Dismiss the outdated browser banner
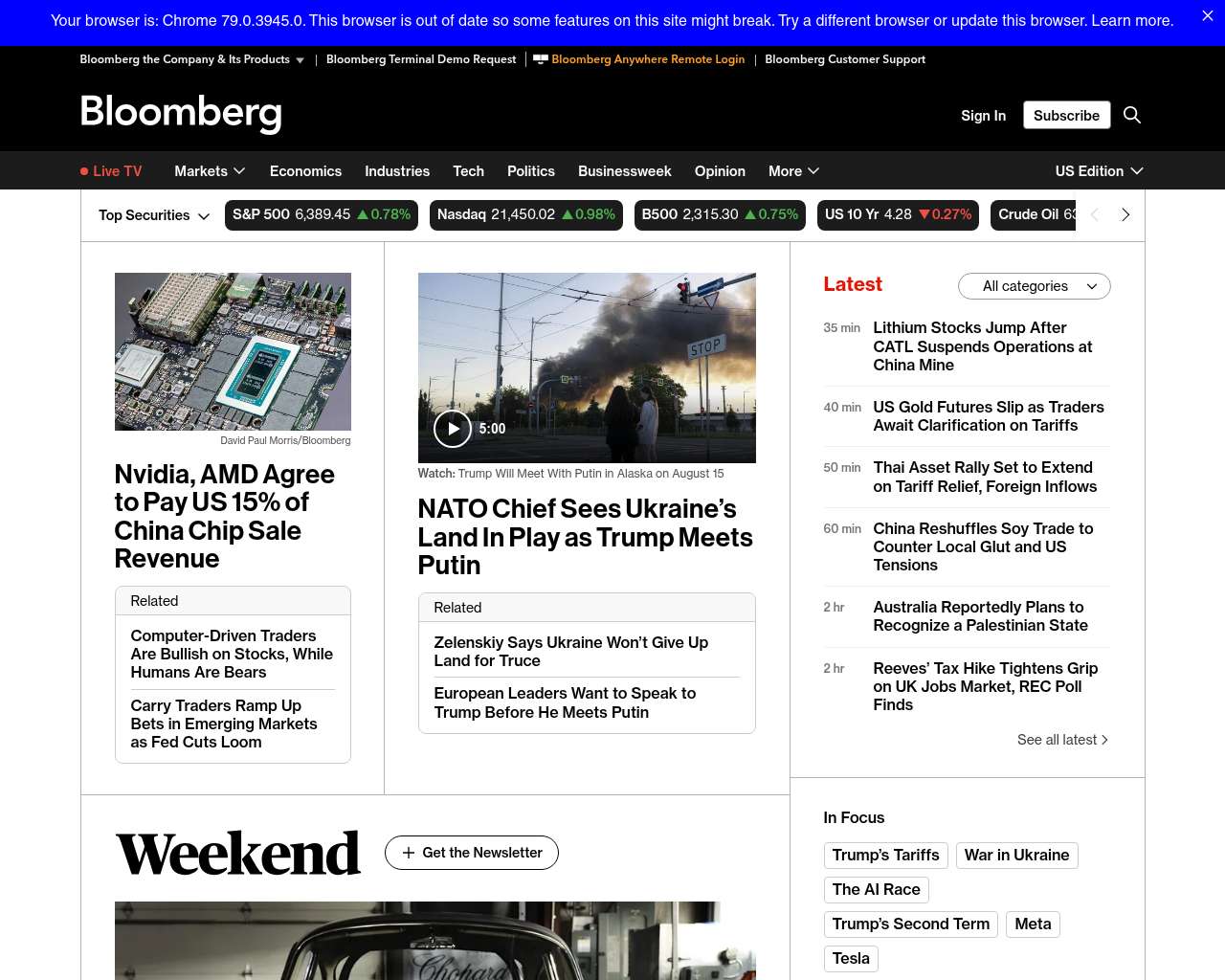 [1207, 16]
